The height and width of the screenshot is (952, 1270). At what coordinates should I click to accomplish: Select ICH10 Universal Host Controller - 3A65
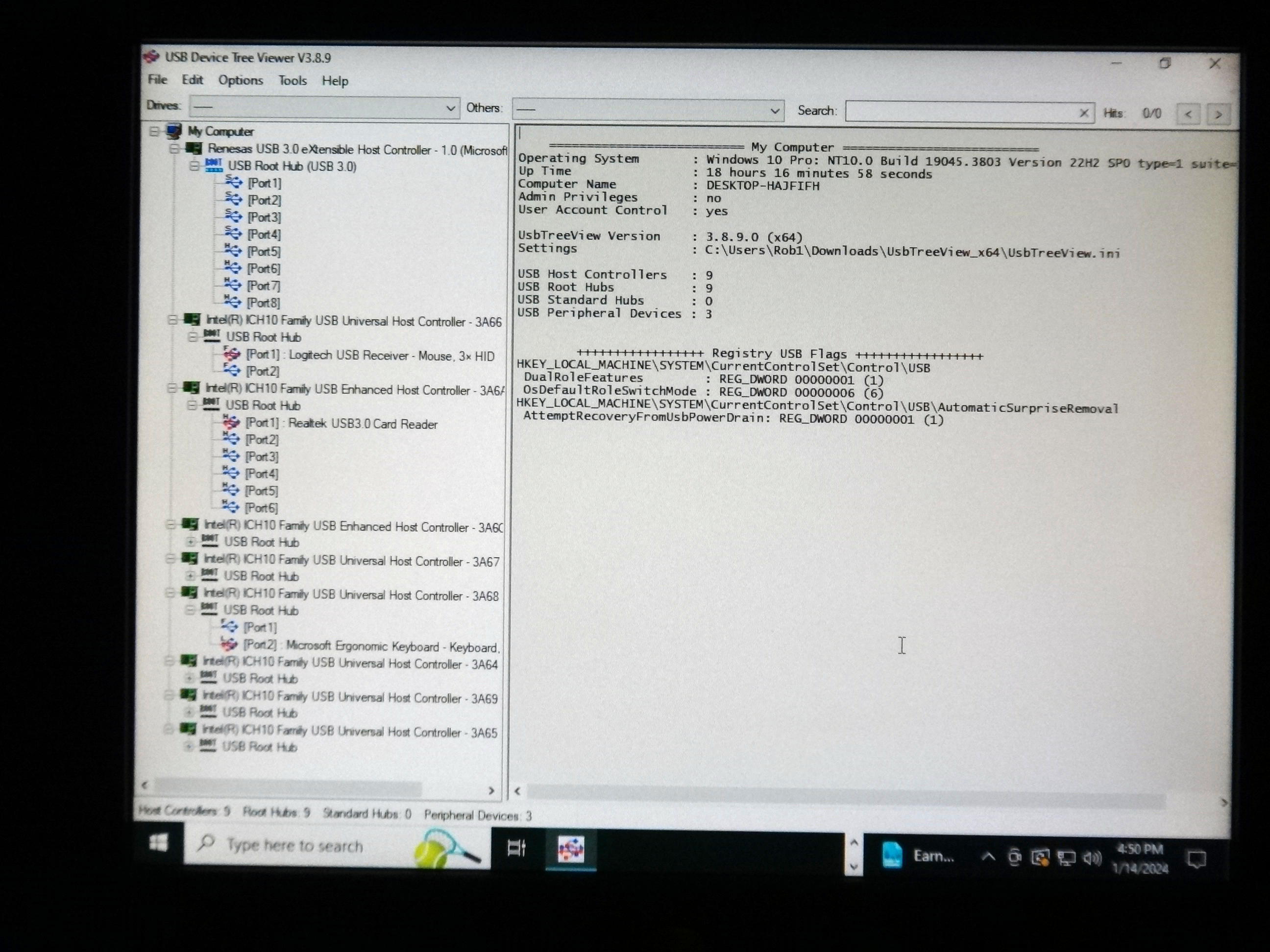click(350, 732)
